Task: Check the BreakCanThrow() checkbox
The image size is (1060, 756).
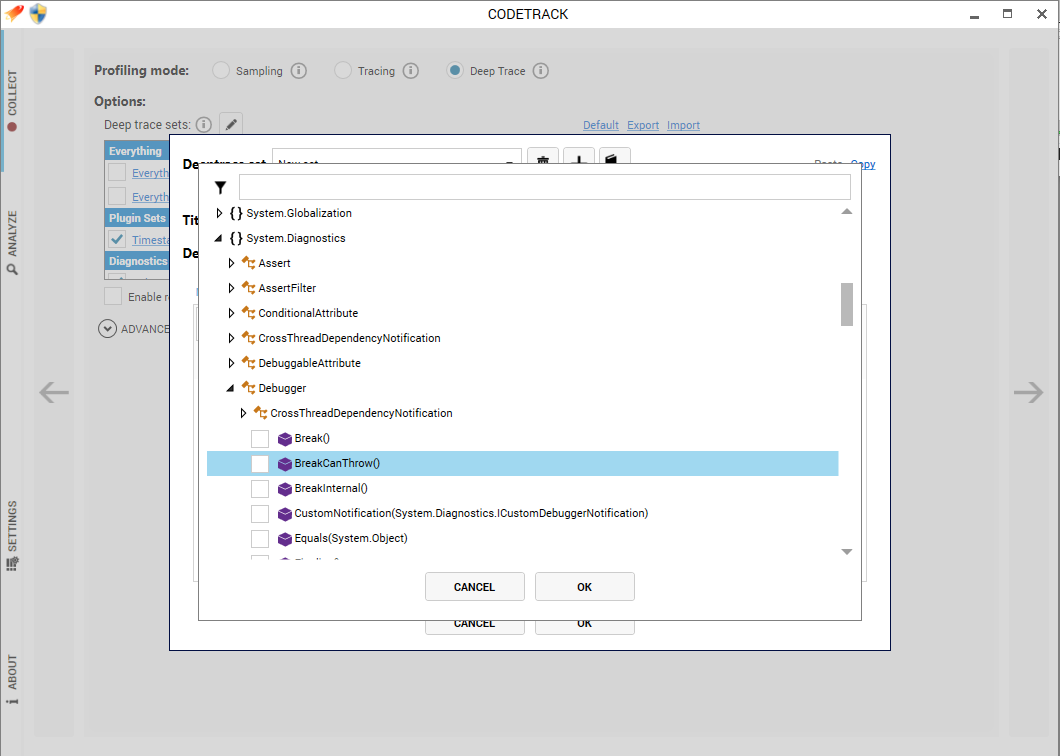Action: click(260, 464)
